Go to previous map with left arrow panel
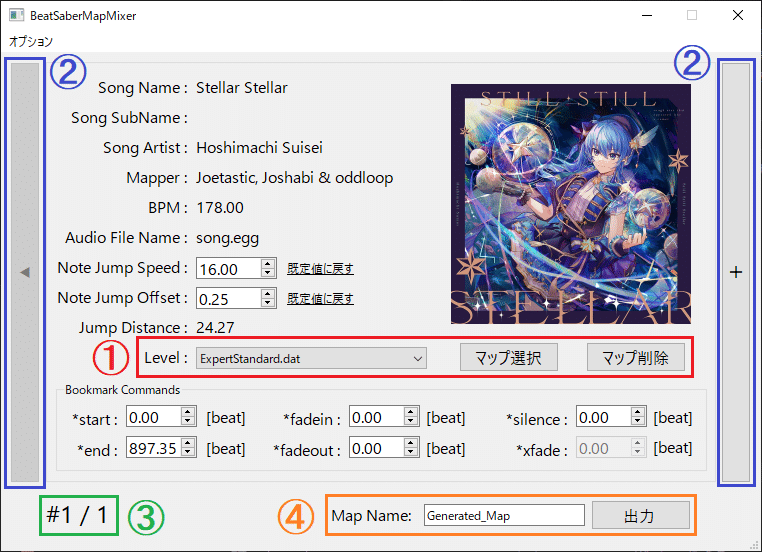762x552 pixels. point(25,272)
